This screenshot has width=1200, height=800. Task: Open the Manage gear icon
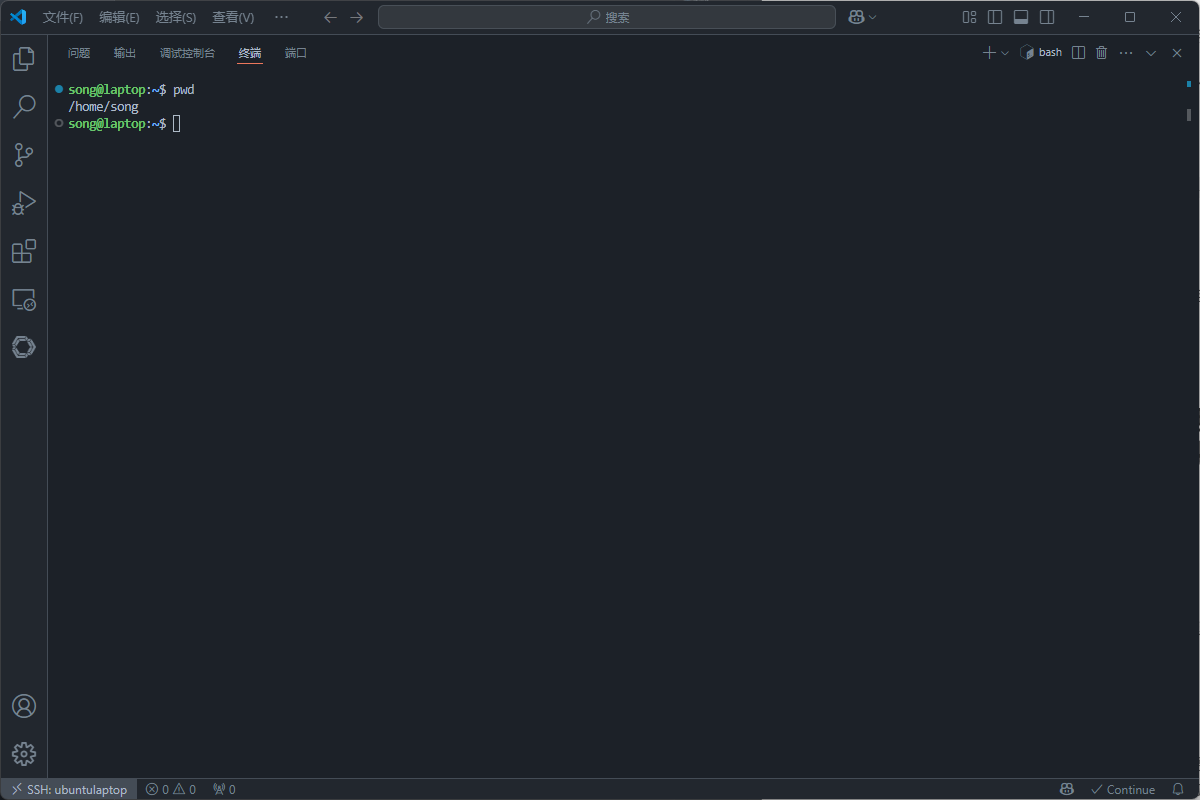click(24, 754)
